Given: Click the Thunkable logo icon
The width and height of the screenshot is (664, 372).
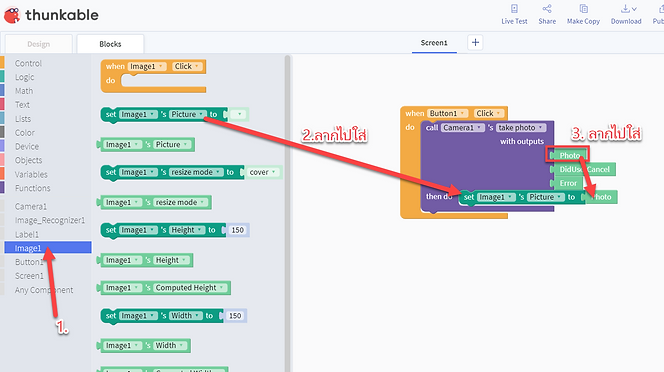Looking at the screenshot, I should (12, 15).
